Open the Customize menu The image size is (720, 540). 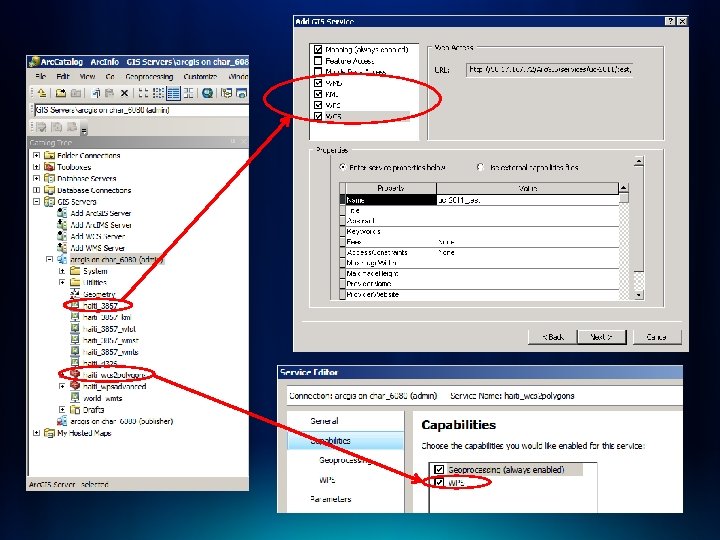coord(200,76)
